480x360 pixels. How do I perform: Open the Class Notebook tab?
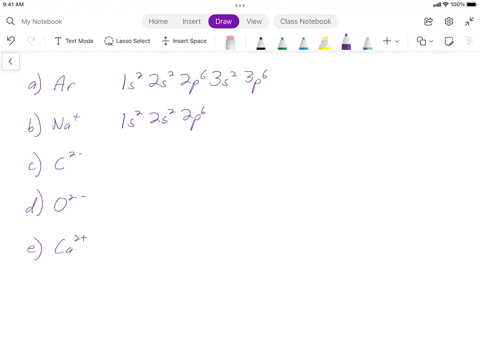click(306, 21)
